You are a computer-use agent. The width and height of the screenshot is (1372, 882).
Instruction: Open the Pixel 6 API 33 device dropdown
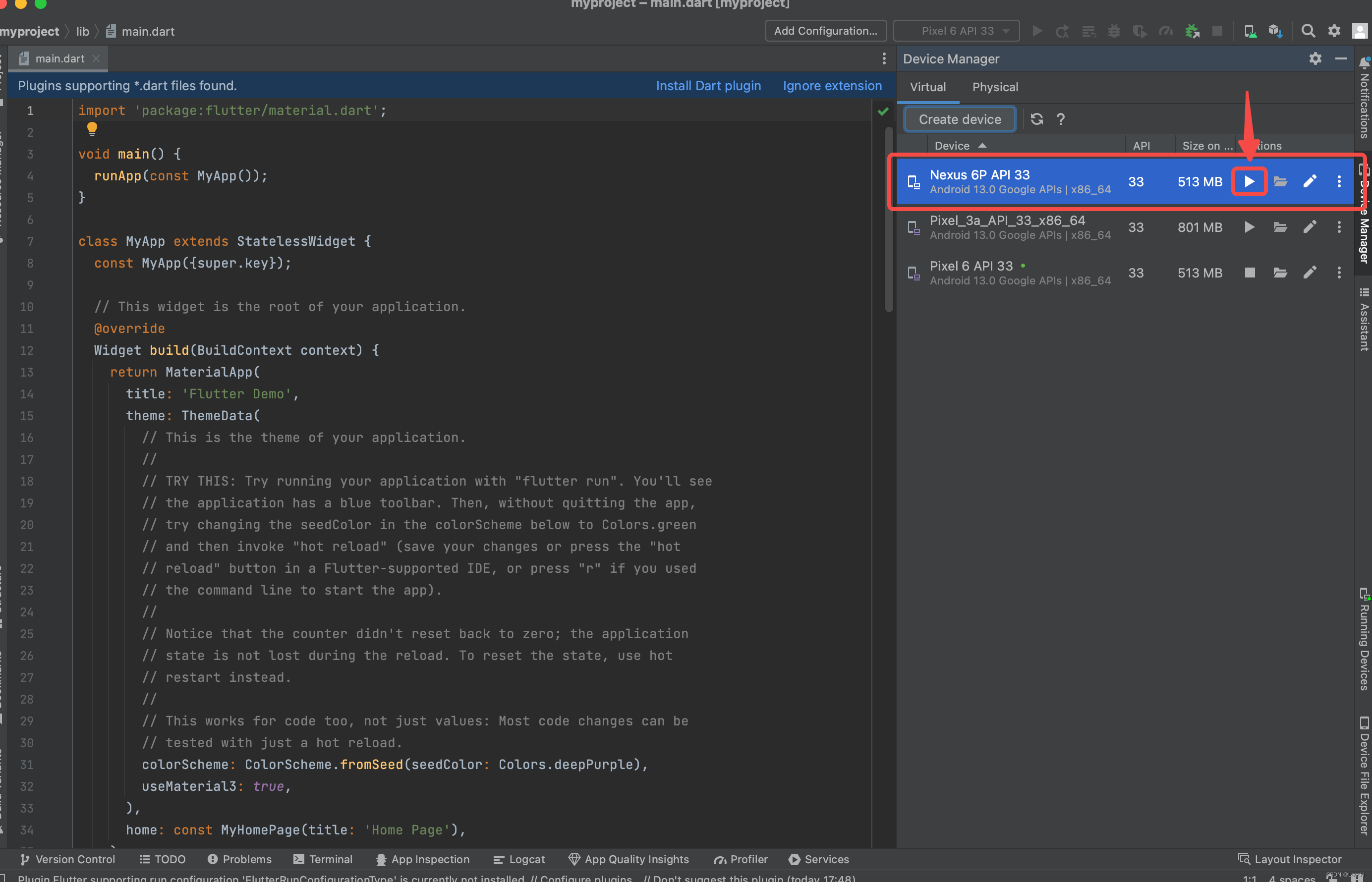pyautogui.click(x=957, y=31)
